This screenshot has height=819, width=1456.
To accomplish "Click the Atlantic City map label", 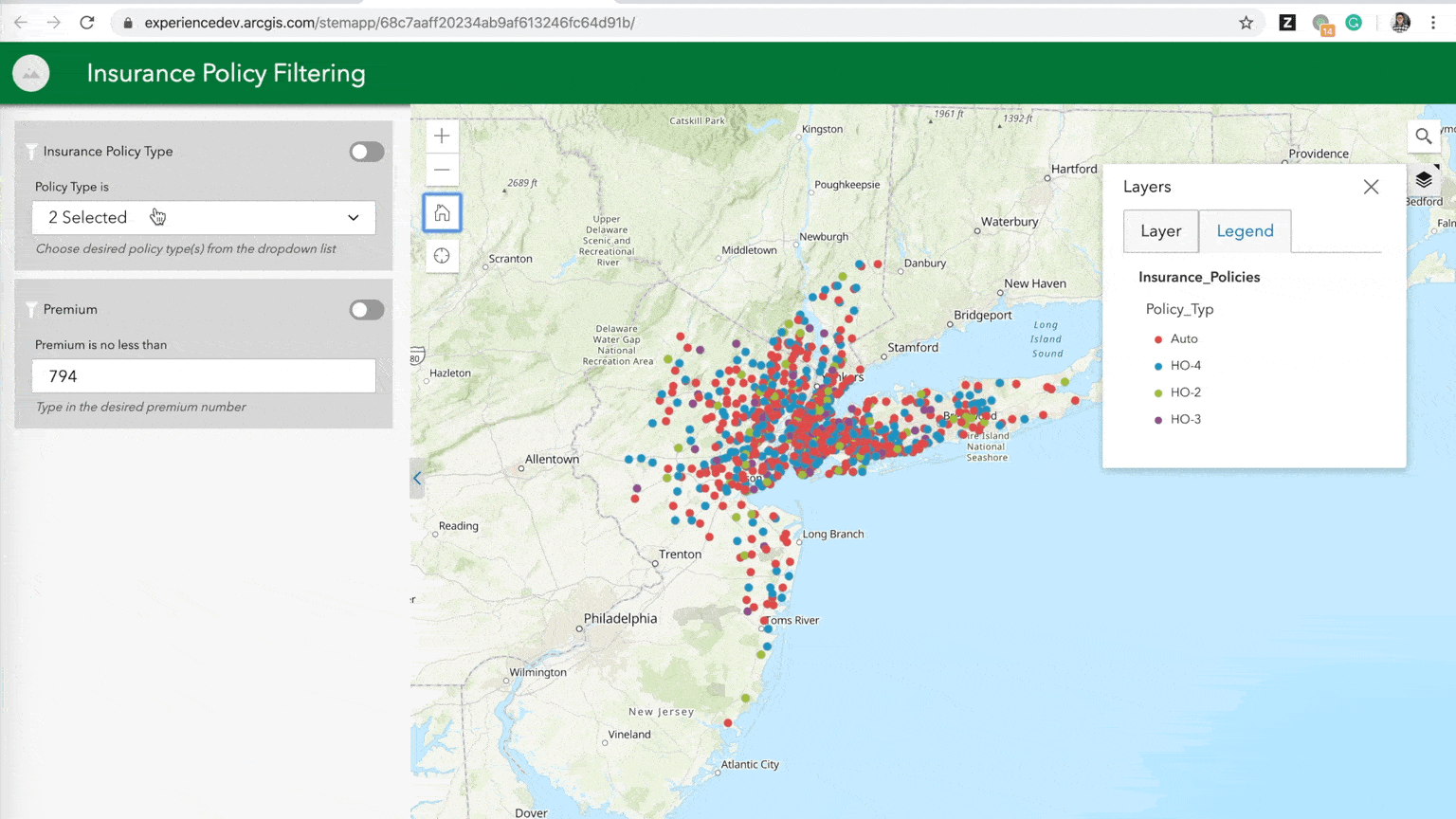I will 750,764.
